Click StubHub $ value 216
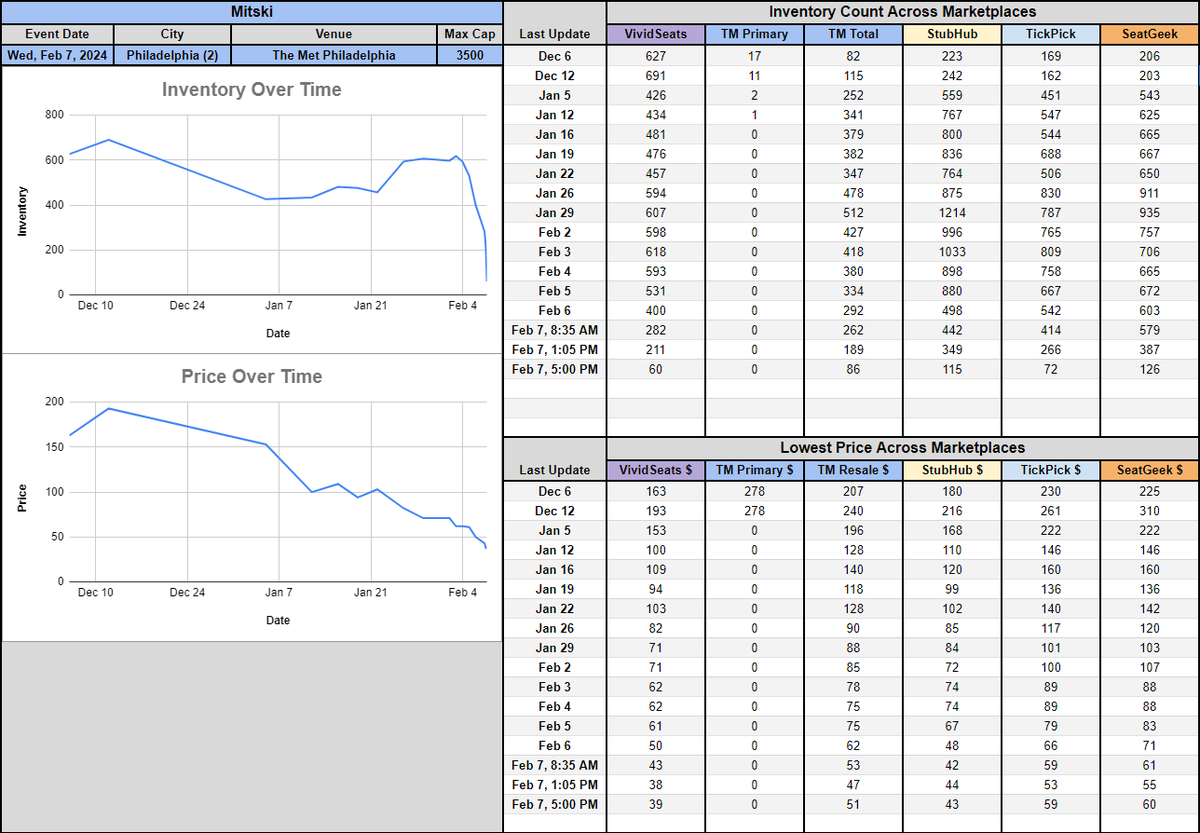The width and height of the screenshot is (1200, 833). click(952, 511)
